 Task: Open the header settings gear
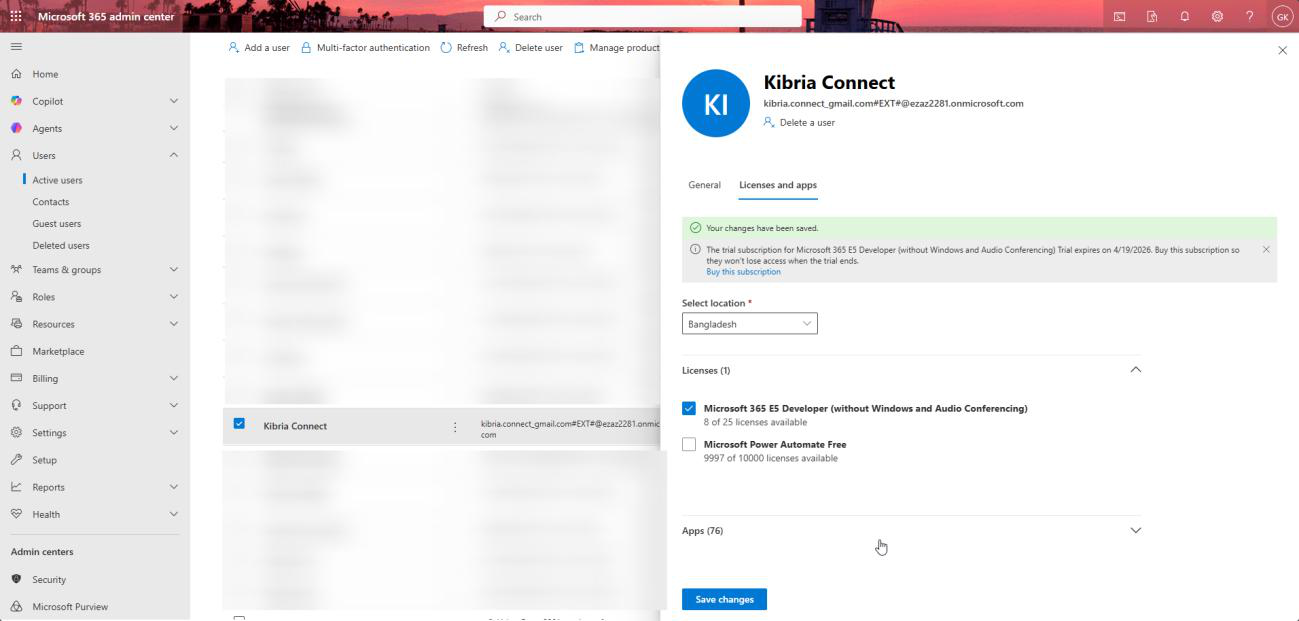(1217, 16)
